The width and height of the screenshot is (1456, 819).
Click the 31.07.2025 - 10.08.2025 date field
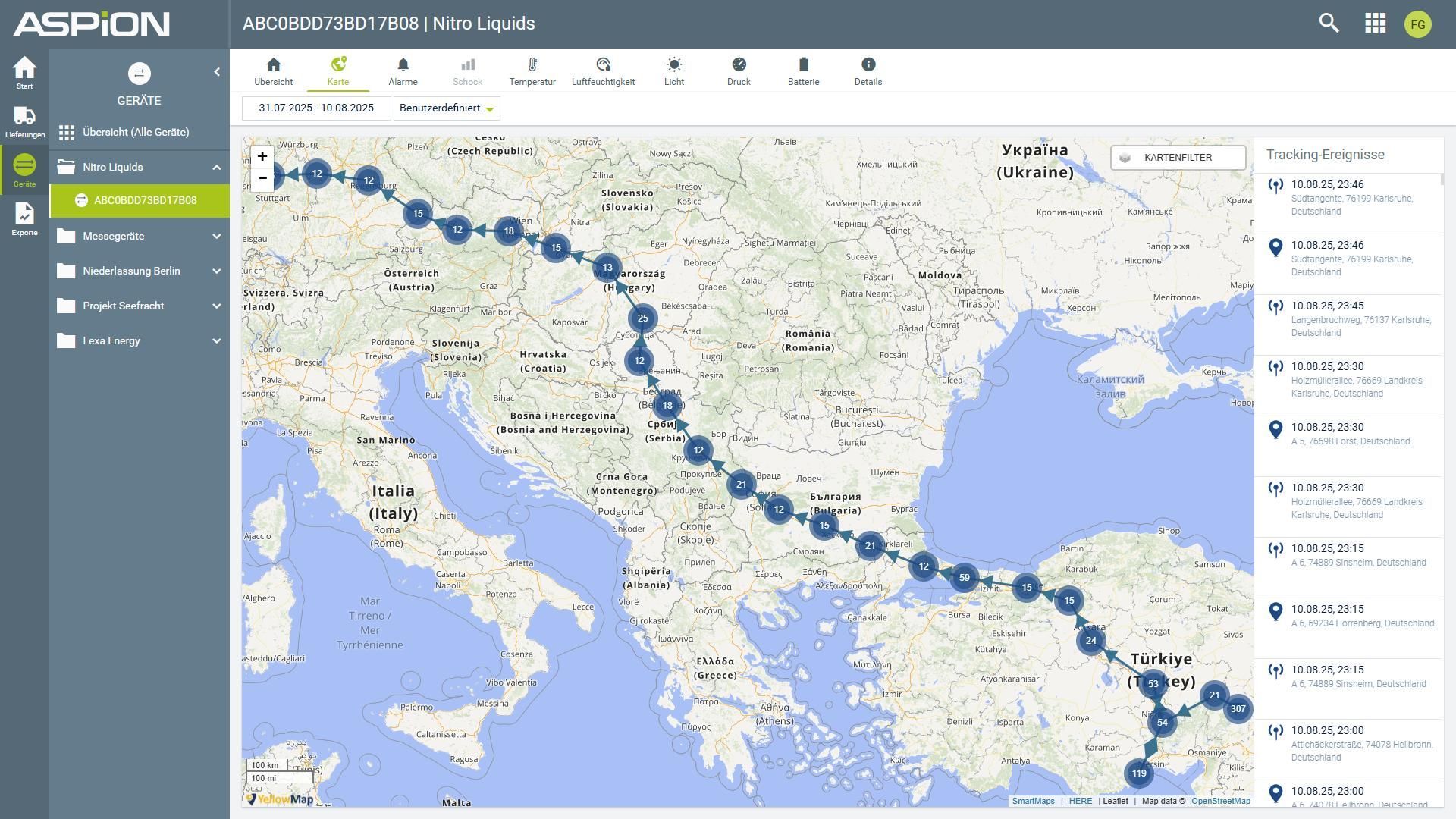pyautogui.click(x=316, y=108)
